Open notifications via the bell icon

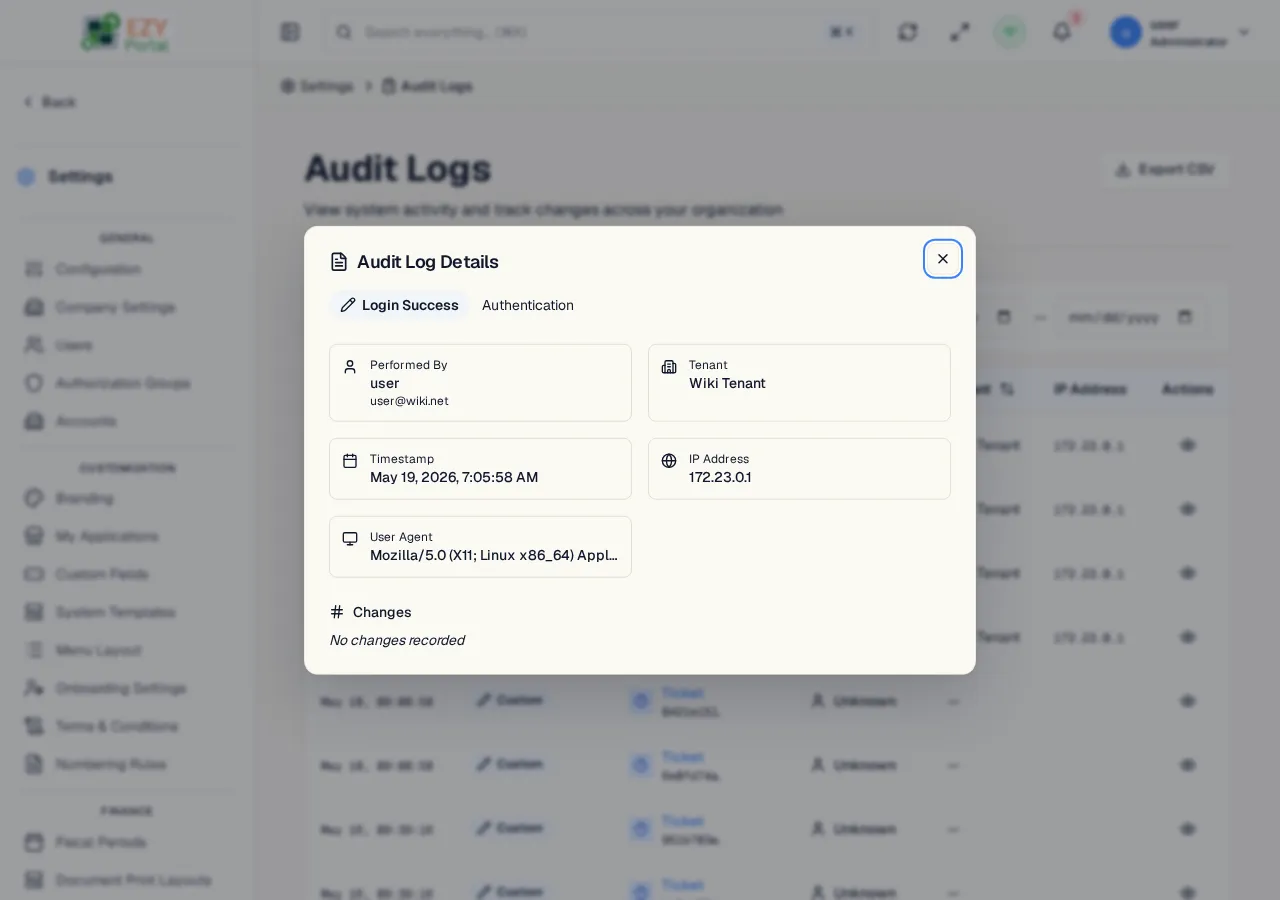point(1062,32)
